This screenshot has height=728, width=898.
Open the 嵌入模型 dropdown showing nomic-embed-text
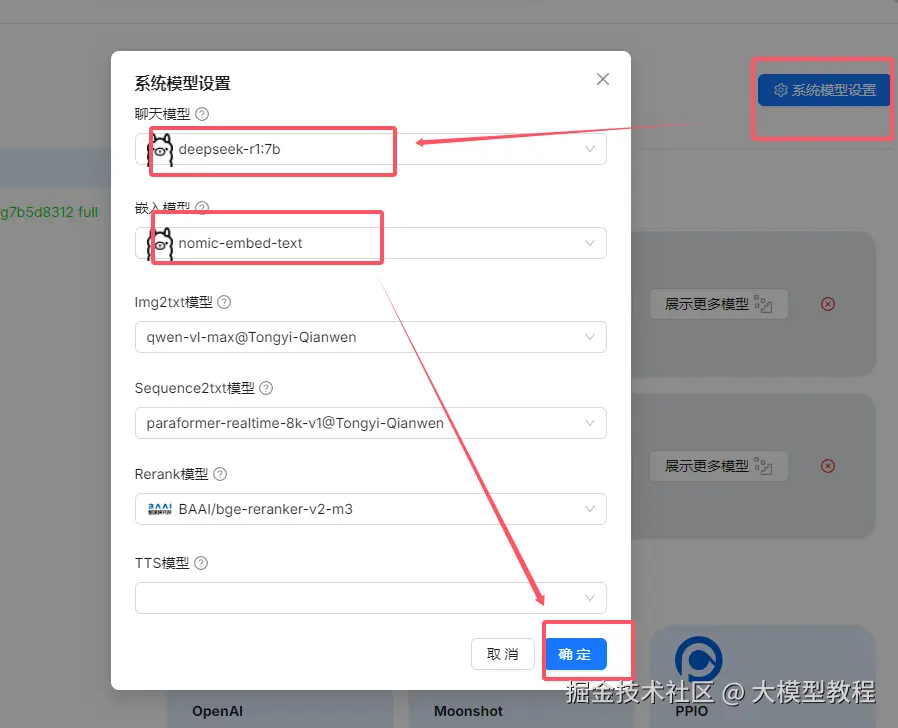click(371, 243)
